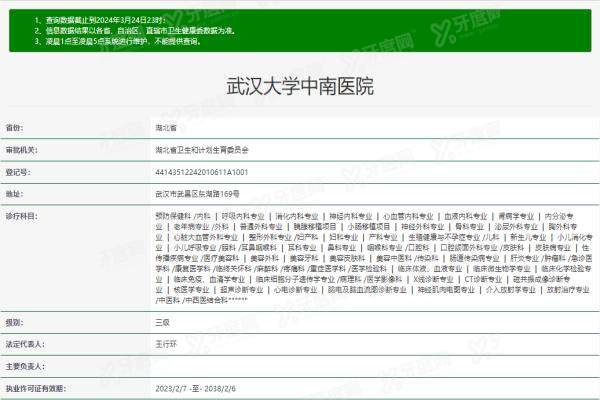Click 神经内科专业 in the department list
Image resolution: width=600 pixels, height=400 pixels.
tap(351, 216)
